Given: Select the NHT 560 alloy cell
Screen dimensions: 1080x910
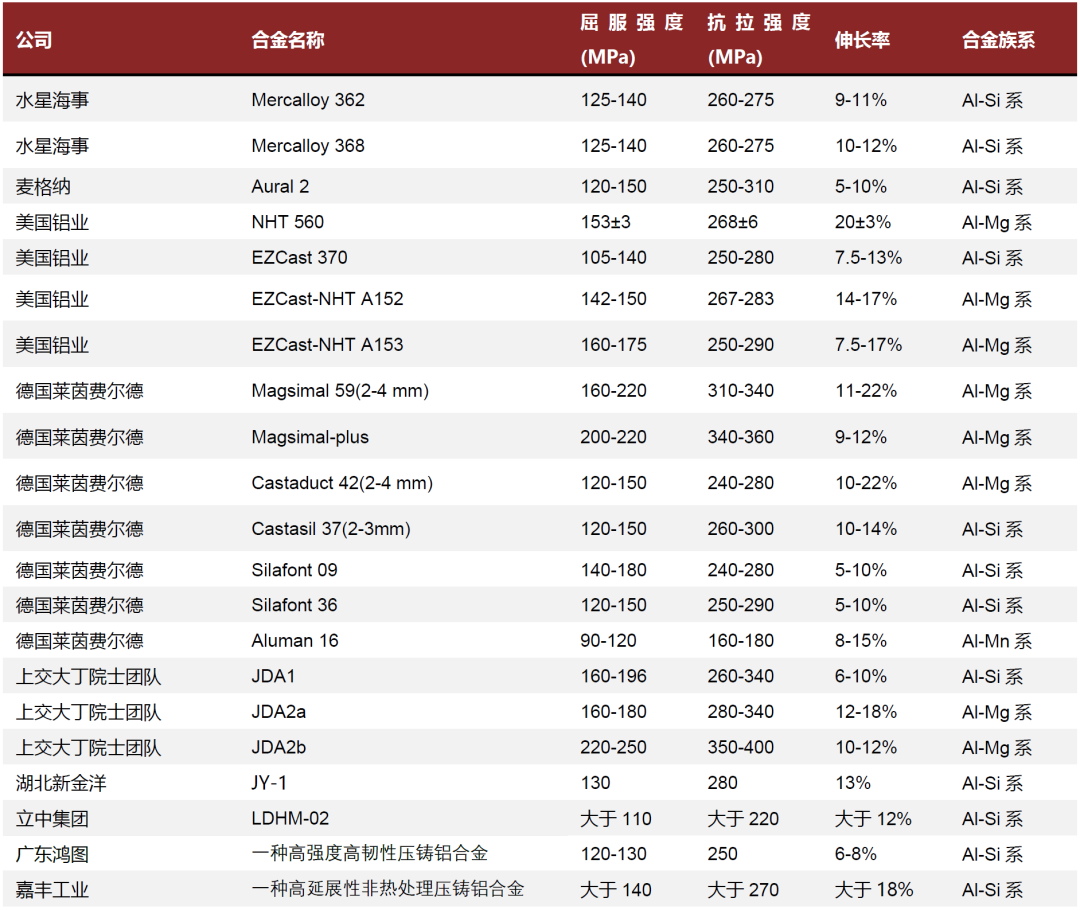Looking at the screenshot, I should point(287,222).
